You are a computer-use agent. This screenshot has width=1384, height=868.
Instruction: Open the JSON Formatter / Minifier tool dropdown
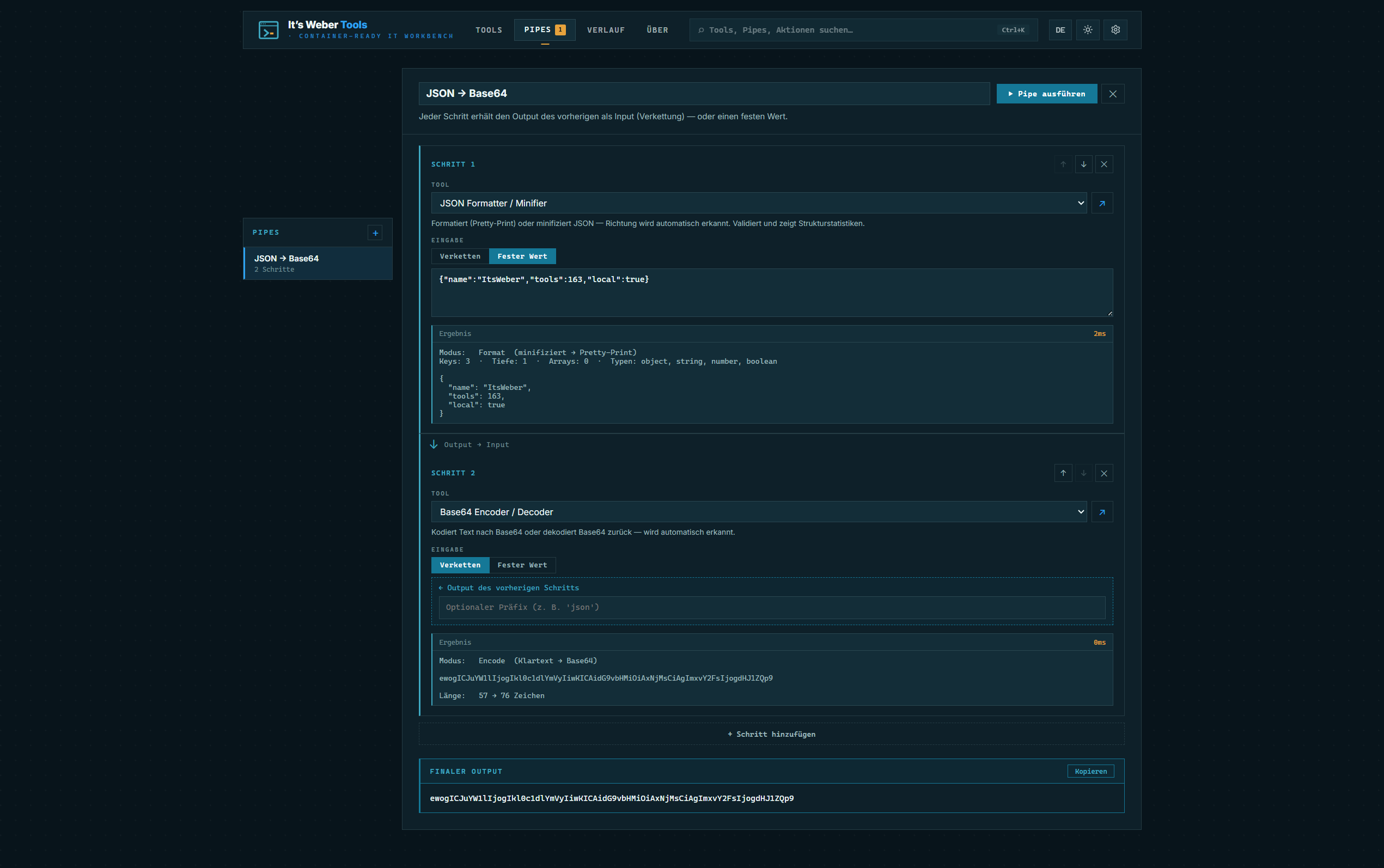coord(759,203)
